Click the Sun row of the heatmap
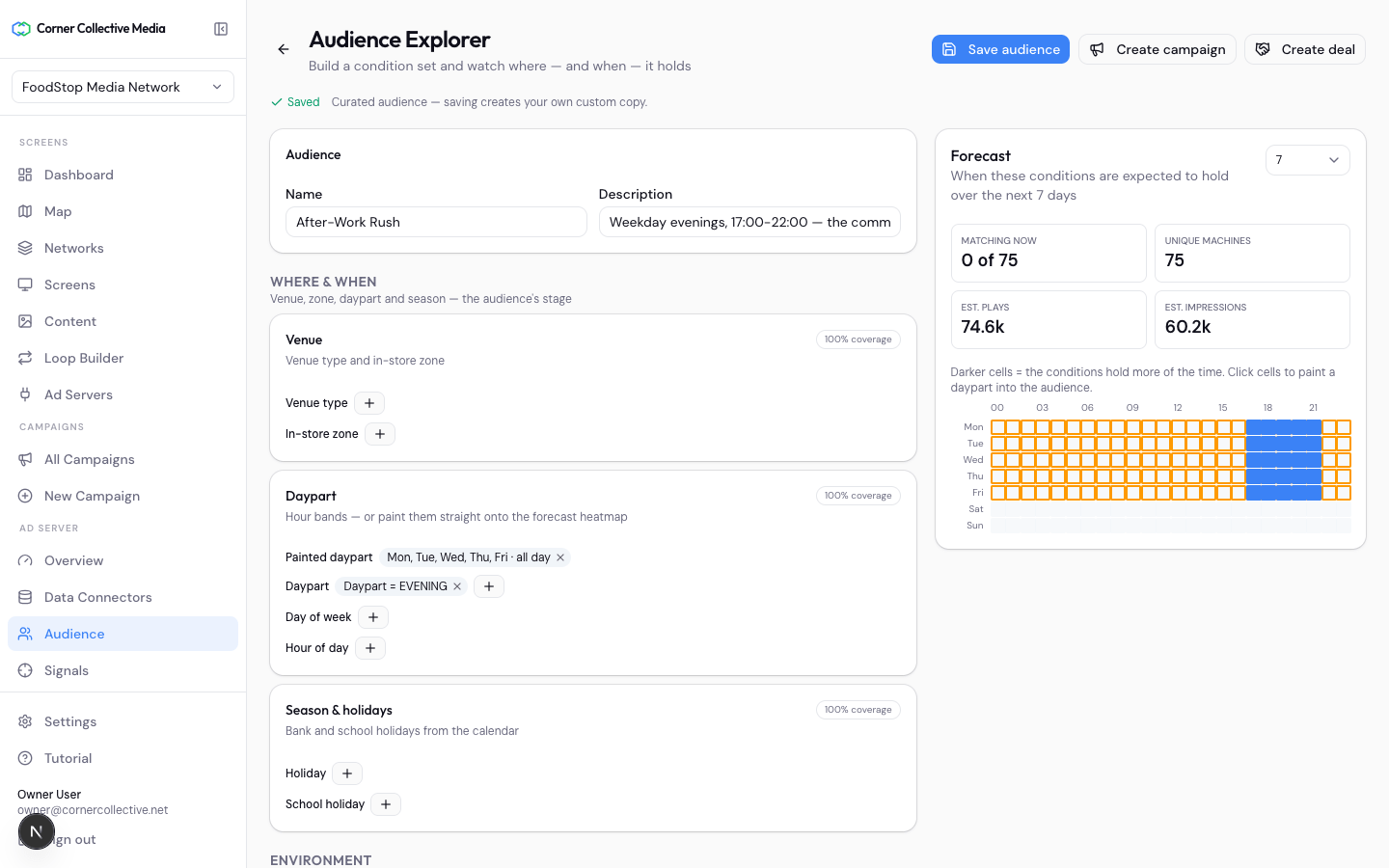Image resolution: width=1389 pixels, height=868 pixels. pos(1170,526)
